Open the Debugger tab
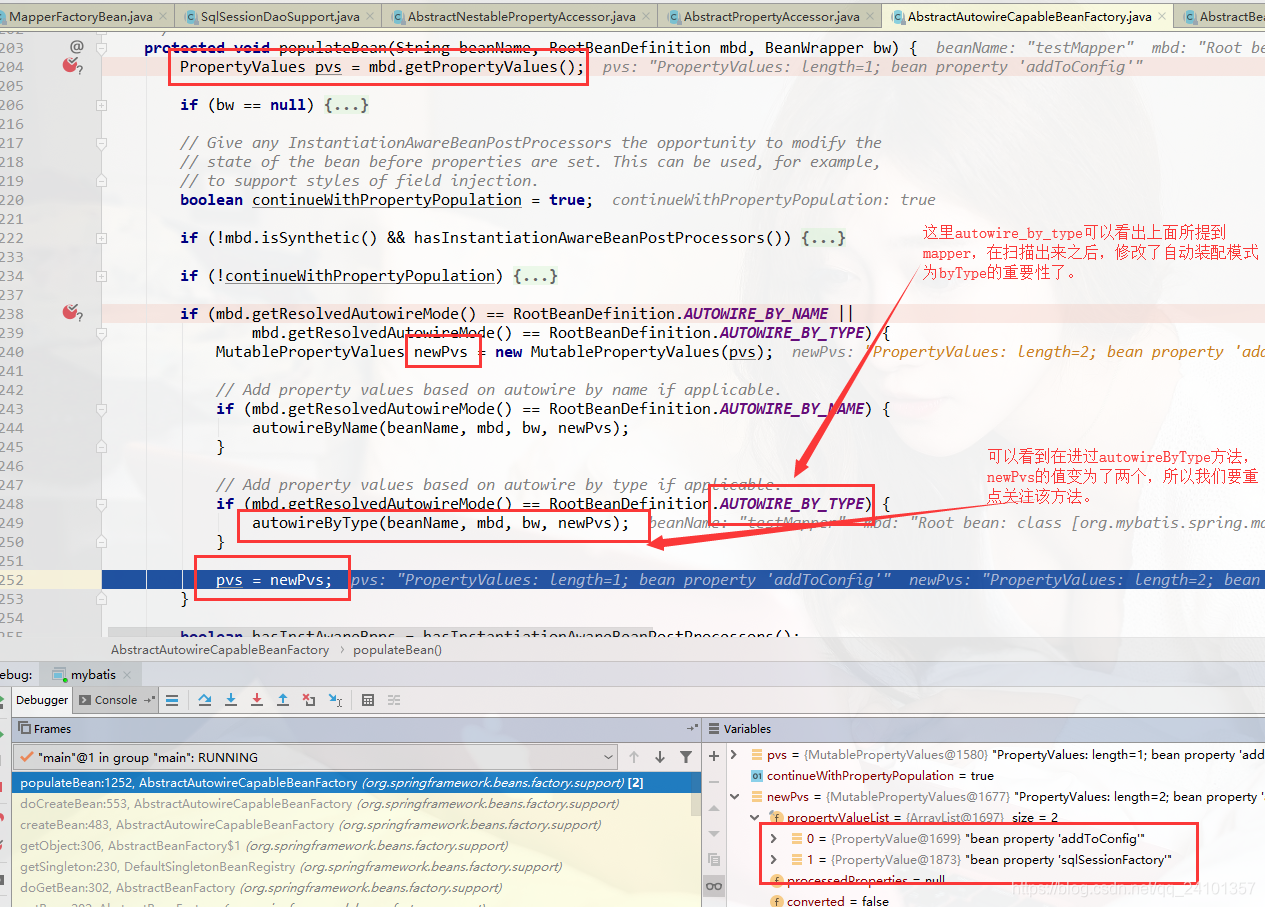The image size is (1265, 907). point(42,700)
